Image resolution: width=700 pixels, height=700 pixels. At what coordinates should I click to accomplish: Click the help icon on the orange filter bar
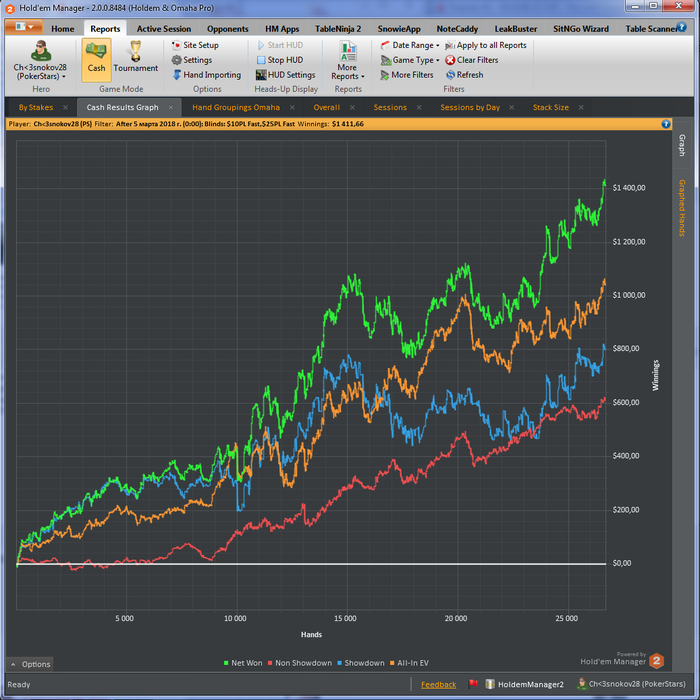[665, 124]
